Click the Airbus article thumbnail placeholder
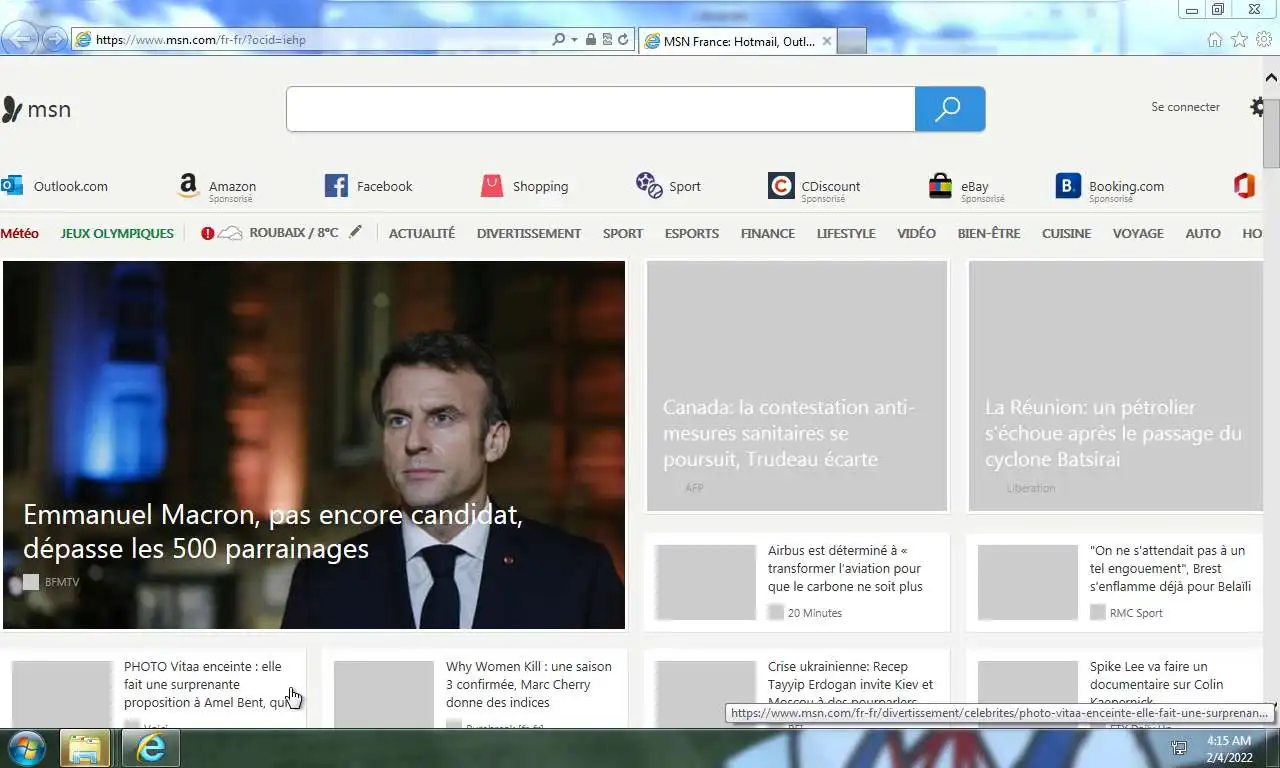 click(706, 582)
